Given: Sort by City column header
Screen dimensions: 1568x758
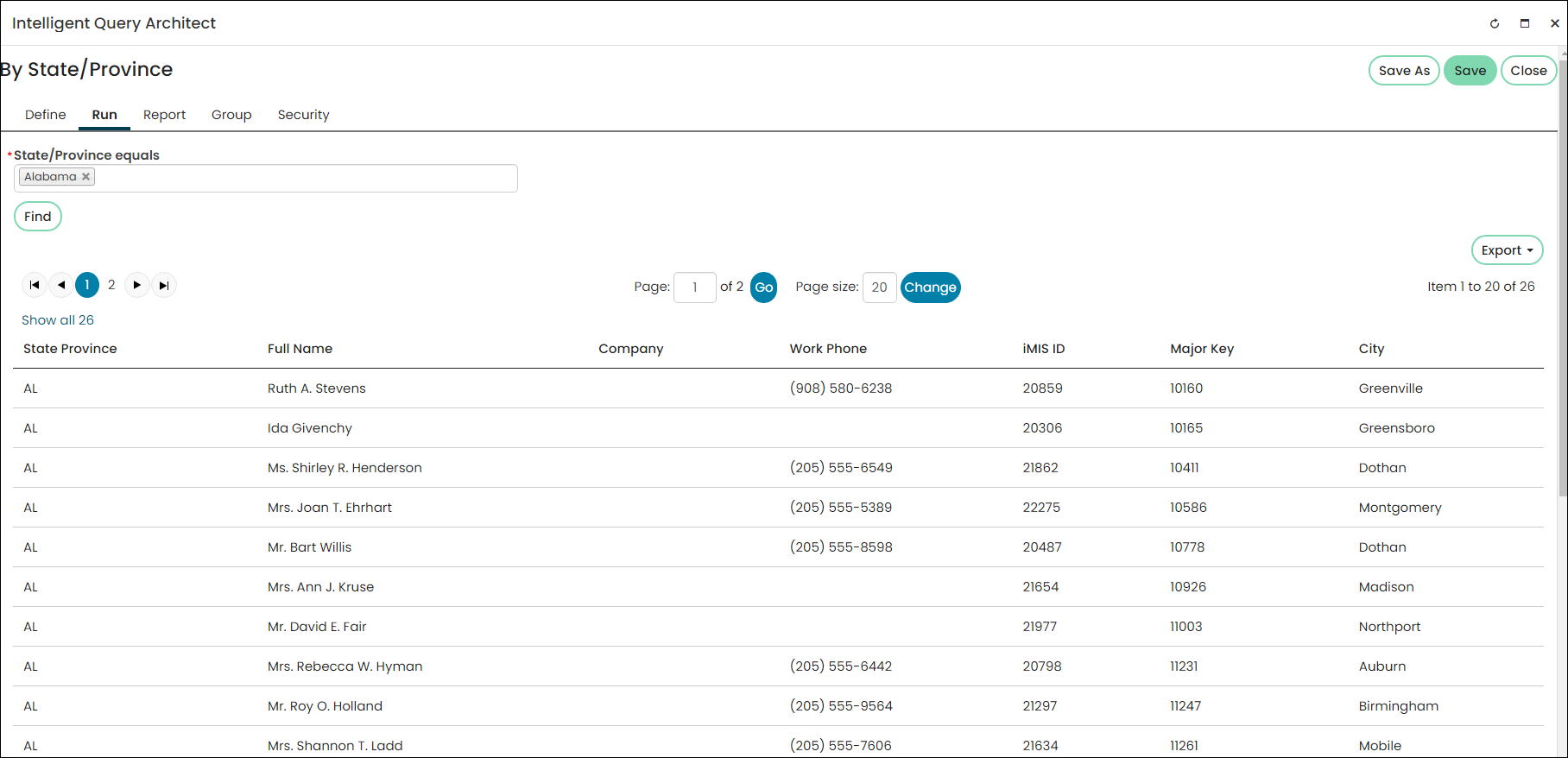Looking at the screenshot, I should tap(1371, 349).
